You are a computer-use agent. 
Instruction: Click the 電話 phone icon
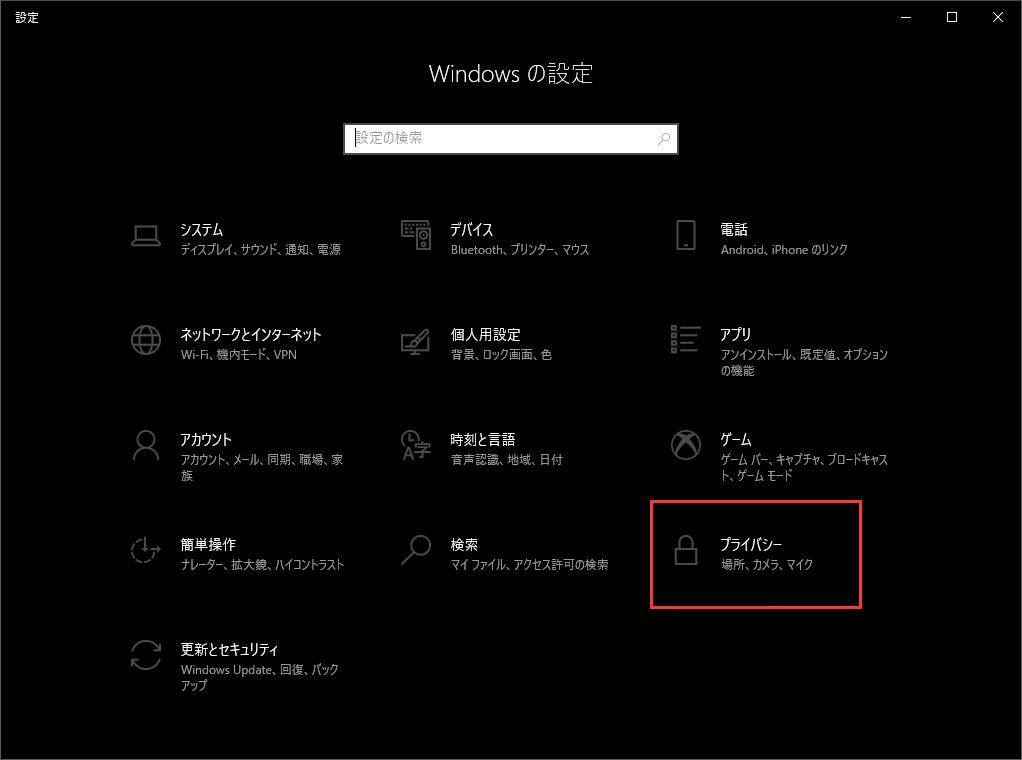pos(686,235)
